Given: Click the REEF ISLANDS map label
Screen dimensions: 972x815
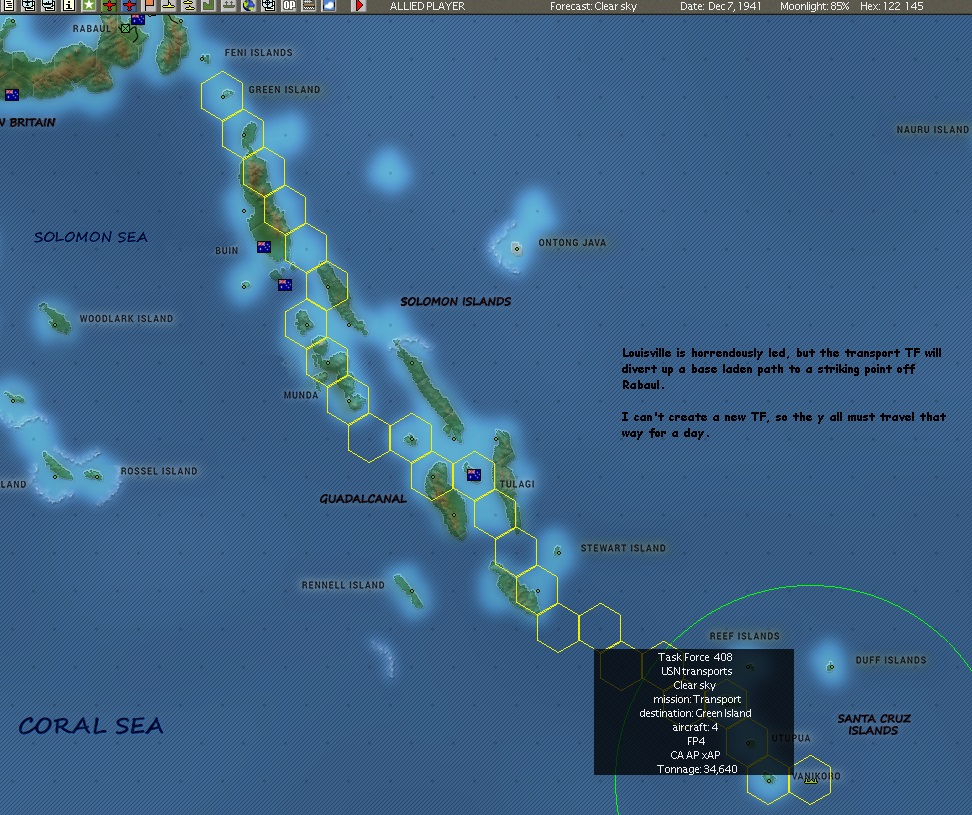Looking at the screenshot, I should pos(744,636).
